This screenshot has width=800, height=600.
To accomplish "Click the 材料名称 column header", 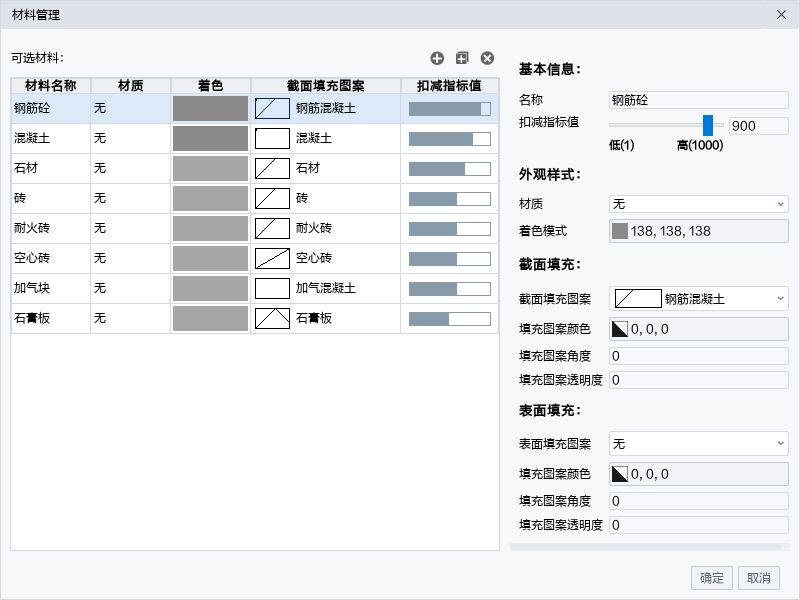I will [x=51, y=86].
